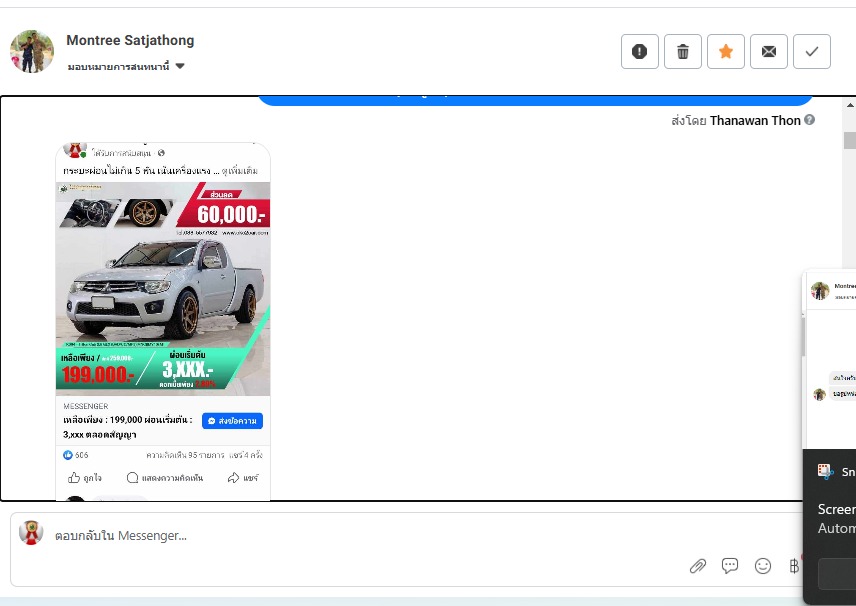Click the conversation scrollbar thumb
The height and width of the screenshot is (606, 856).
pos(850,140)
